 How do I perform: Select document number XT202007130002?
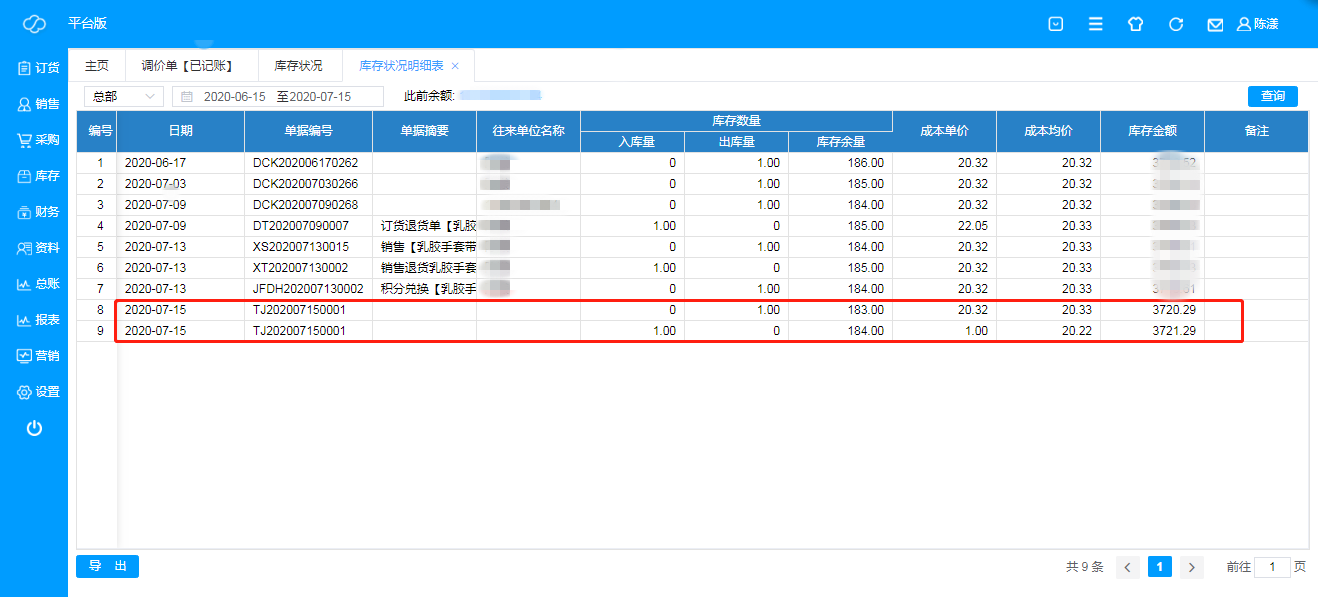[x=301, y=268]
